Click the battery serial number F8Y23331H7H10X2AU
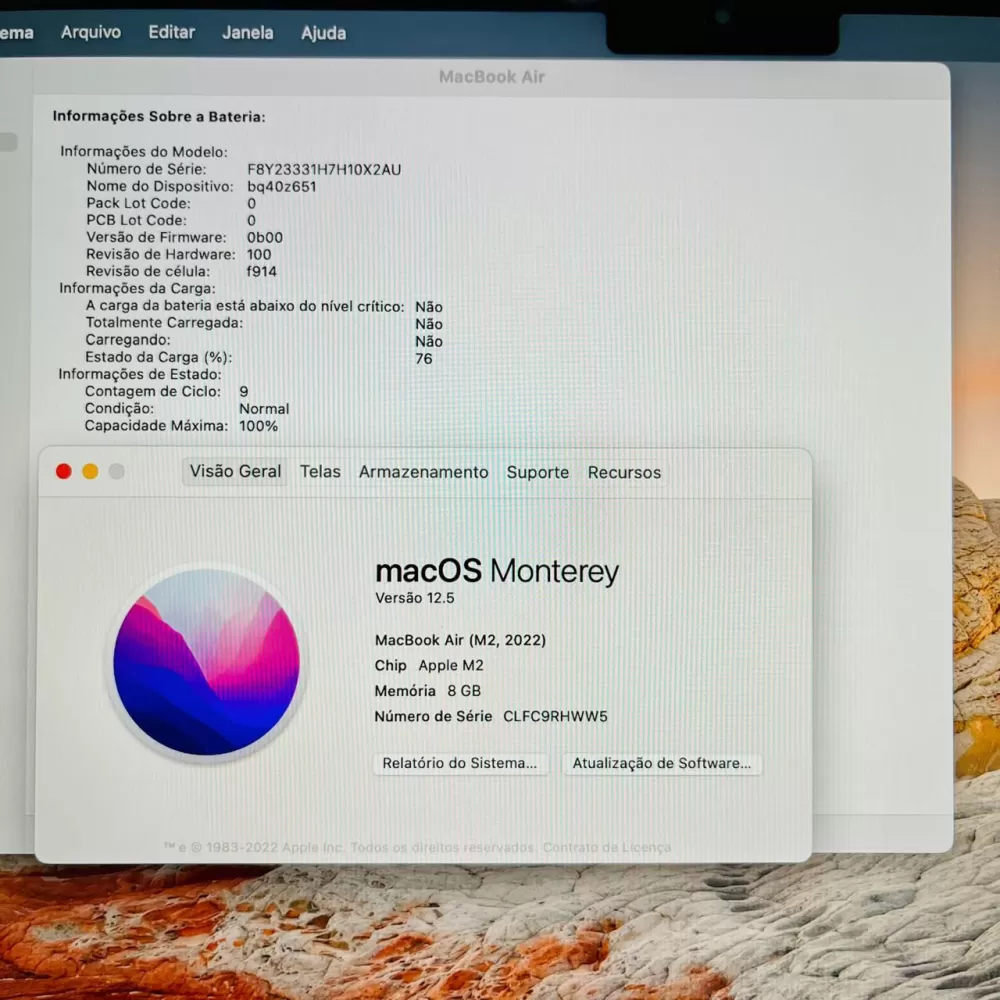Viewport: 1000px width, 1000px height. click(x=324, y=170)
